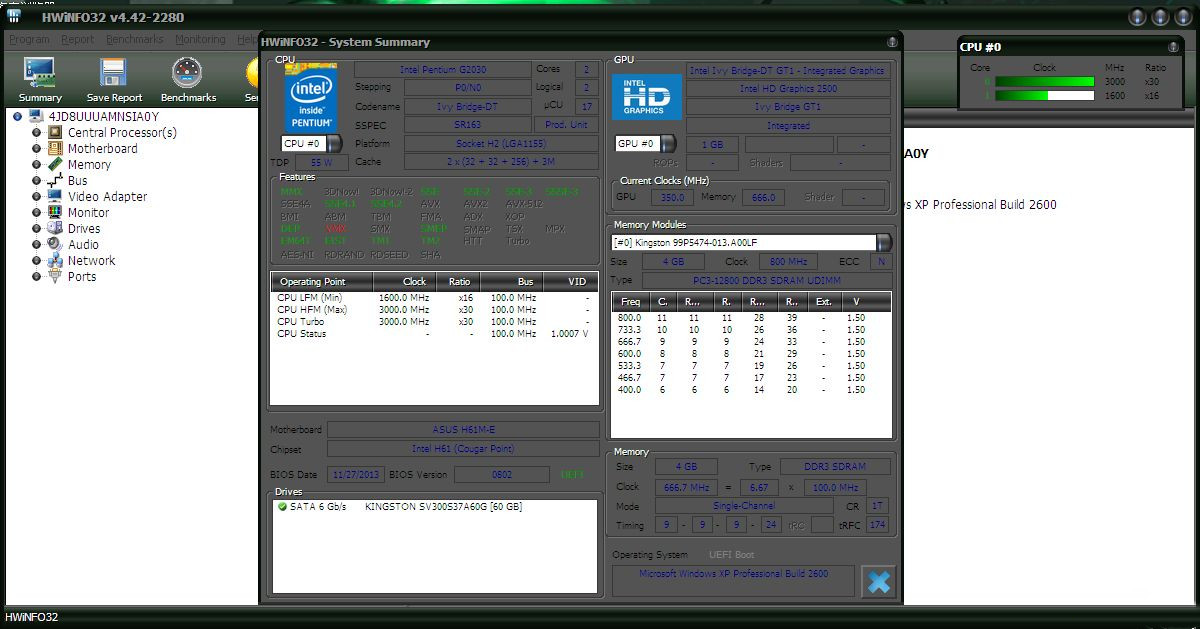Open the Summary view icon
The height and width of the screenshot is (629, 1200).
tap(38, 72)
